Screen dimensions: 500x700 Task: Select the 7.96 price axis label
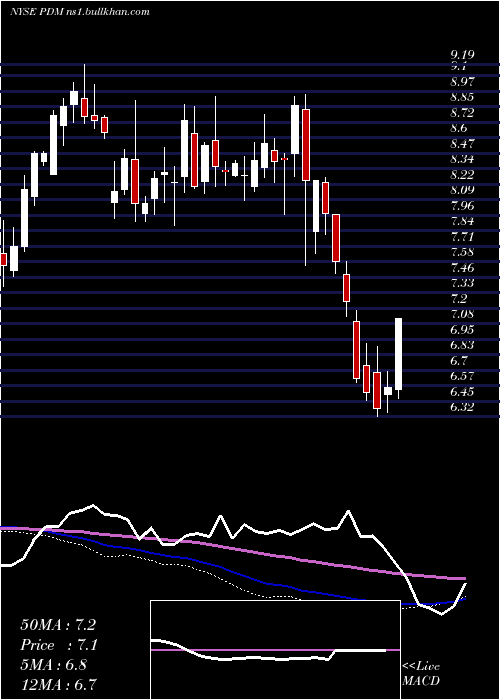[x=462, y=206]
